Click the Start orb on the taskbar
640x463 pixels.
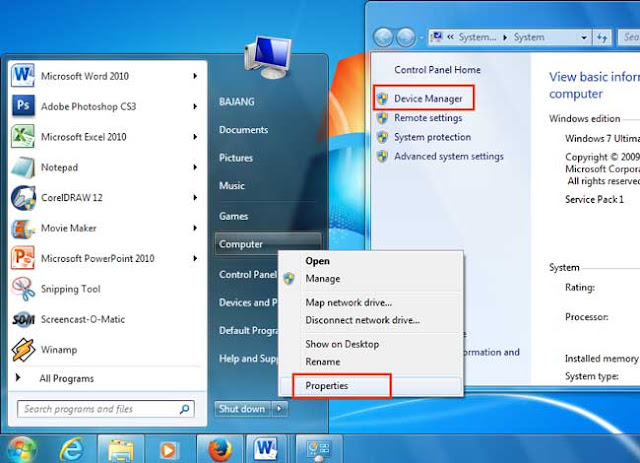[21, 450]
